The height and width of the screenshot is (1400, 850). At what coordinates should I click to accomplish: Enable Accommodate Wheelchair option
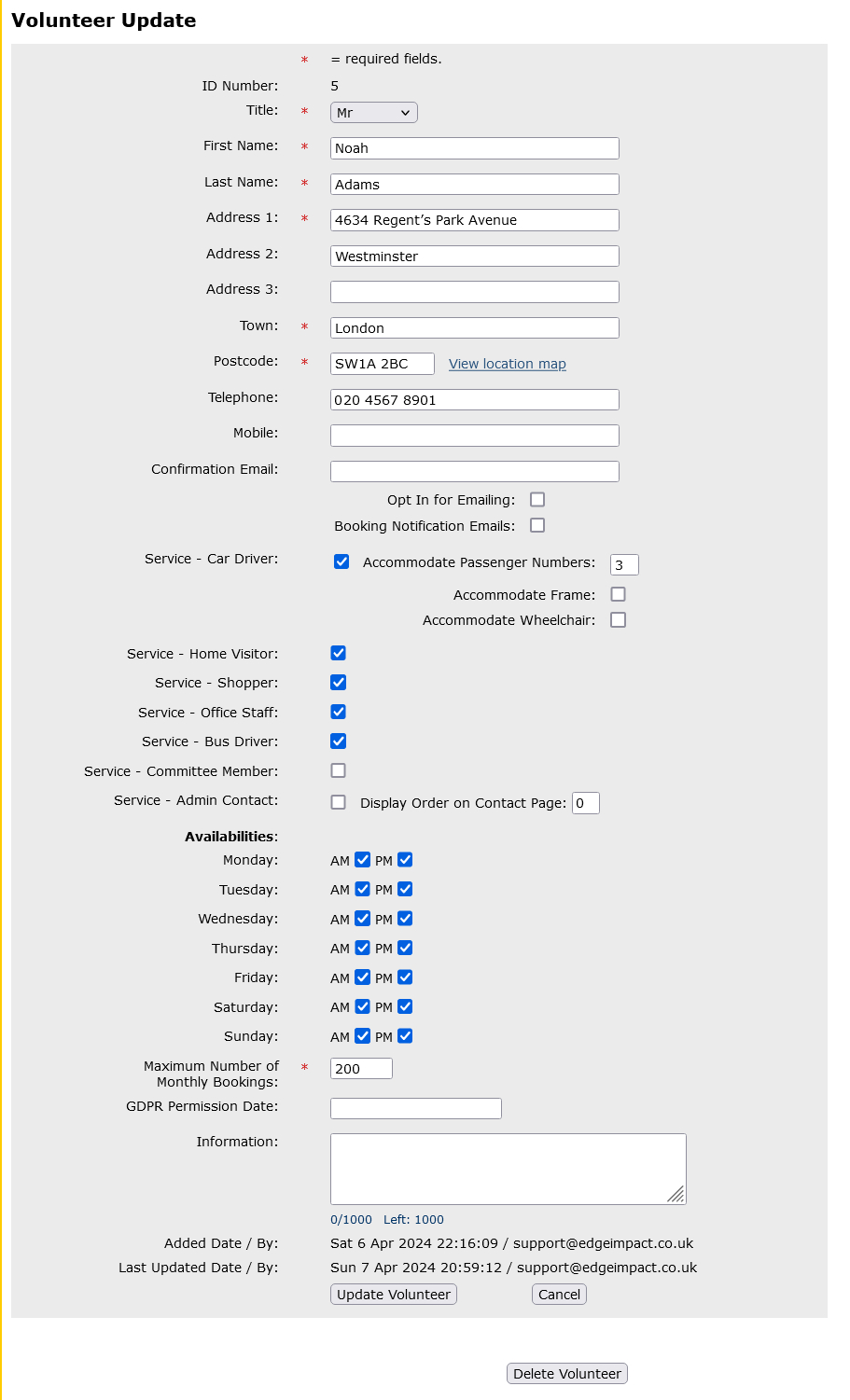618,619
